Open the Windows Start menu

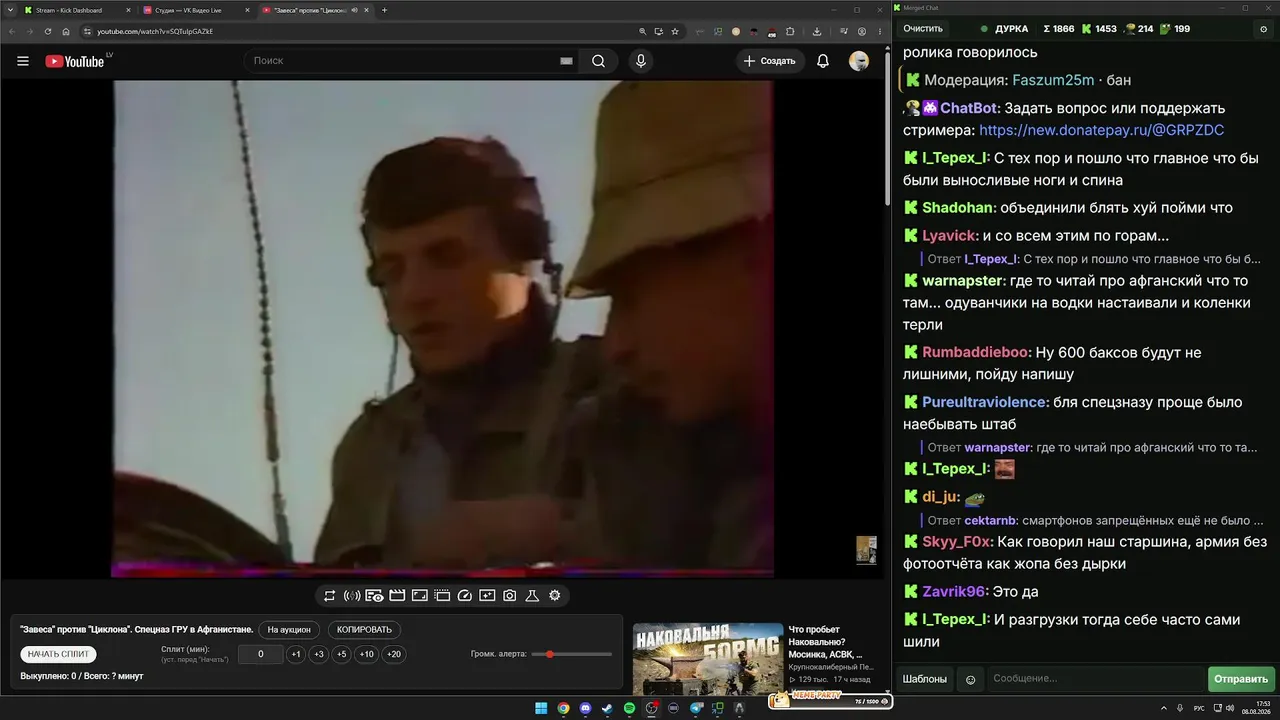[x=541, y=708]
